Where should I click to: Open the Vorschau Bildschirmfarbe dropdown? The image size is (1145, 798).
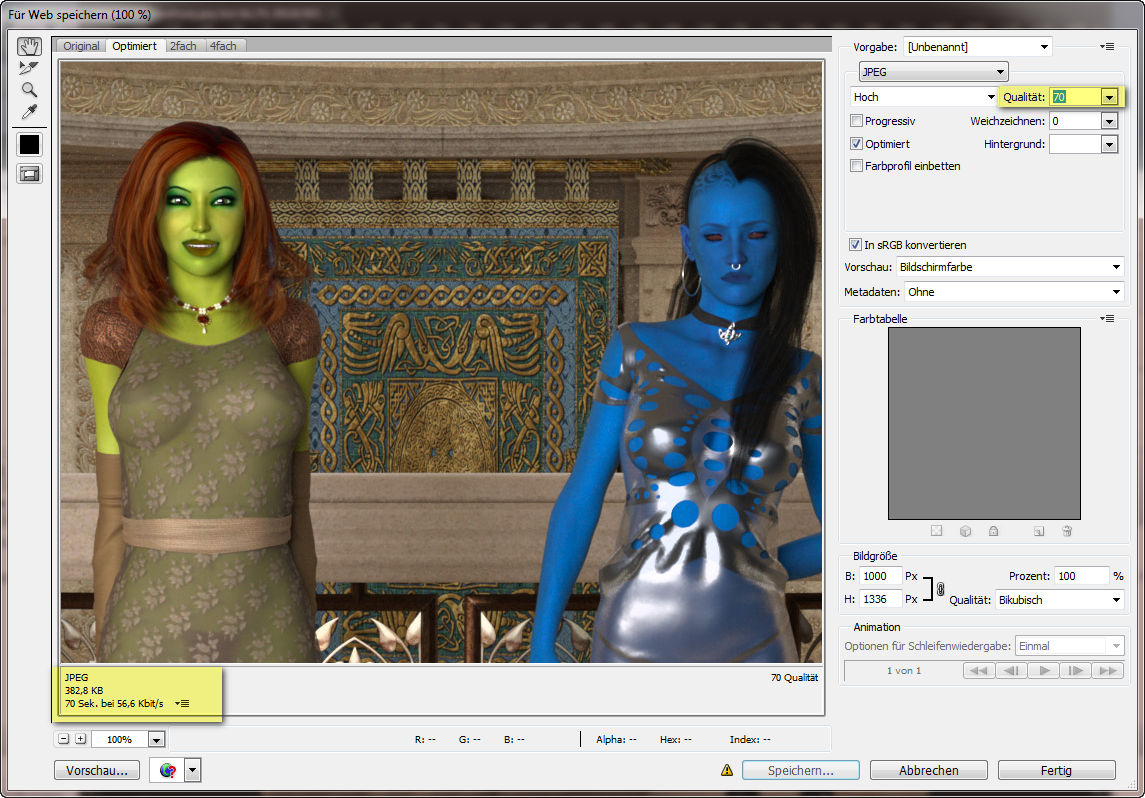coord(1010,267)
